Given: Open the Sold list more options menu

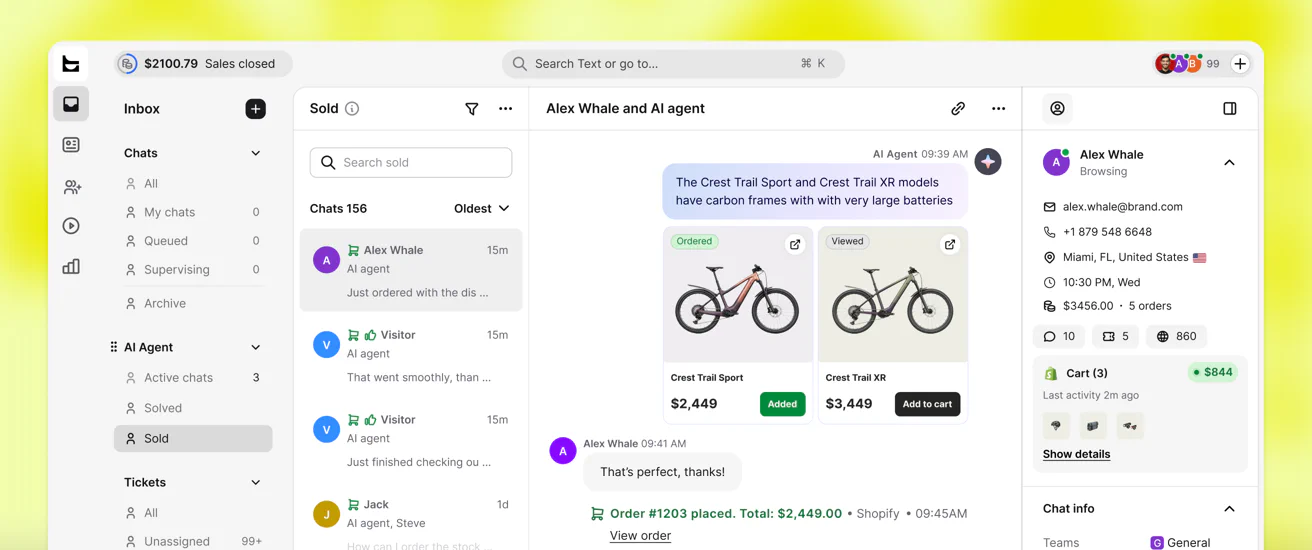Looking at the screenshot, I should point(506,109).
